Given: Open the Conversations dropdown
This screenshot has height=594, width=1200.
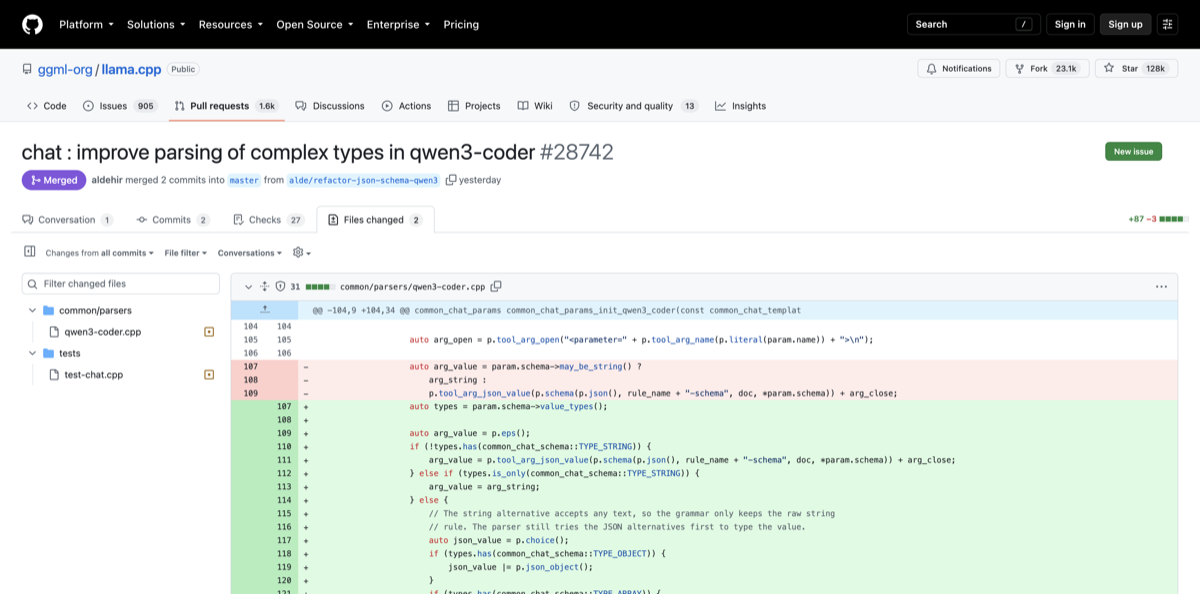Looking at the screenshot, I should (x=250, y=253).
